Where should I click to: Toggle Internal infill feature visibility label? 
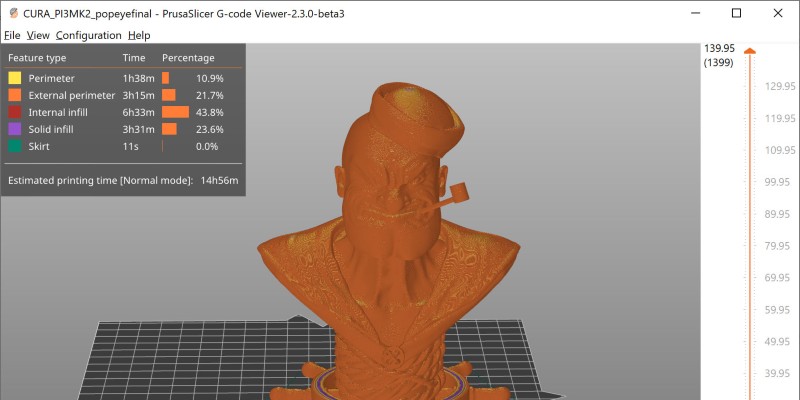coord(58,112)
